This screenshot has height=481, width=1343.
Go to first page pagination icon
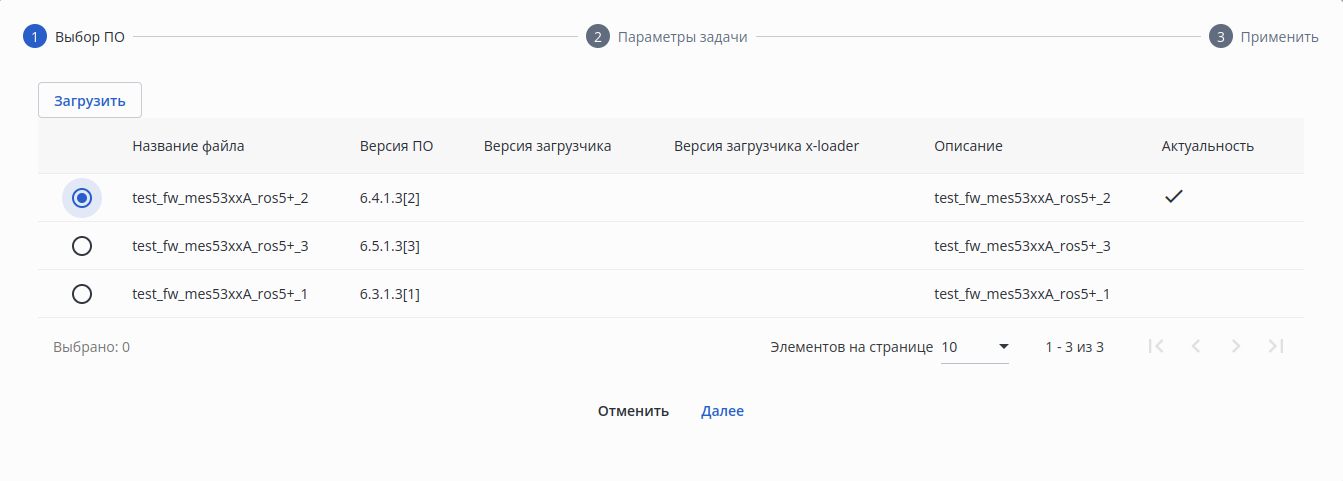[x=1156, y=346]
